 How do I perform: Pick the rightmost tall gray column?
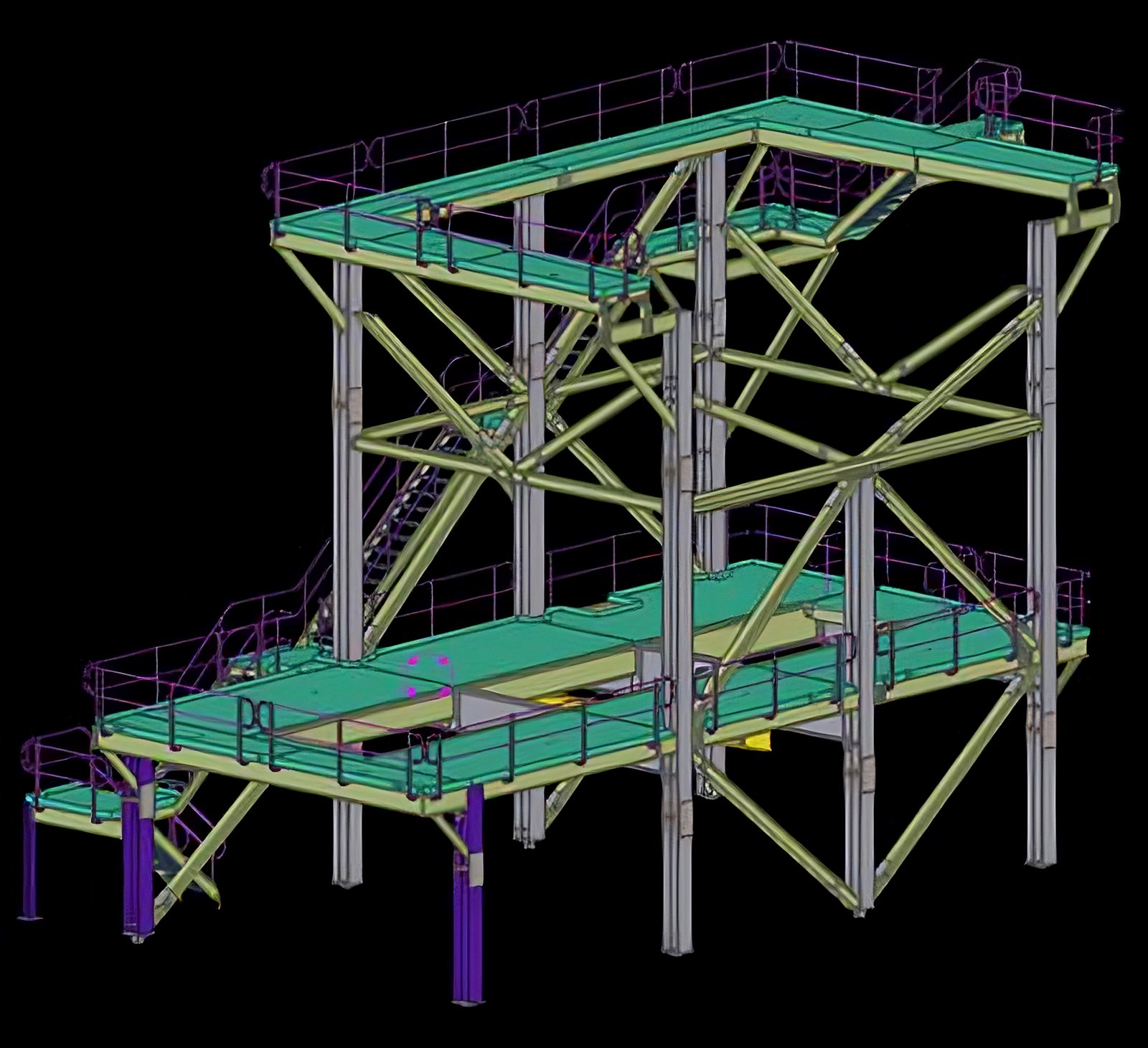[x=1041, y=543]
